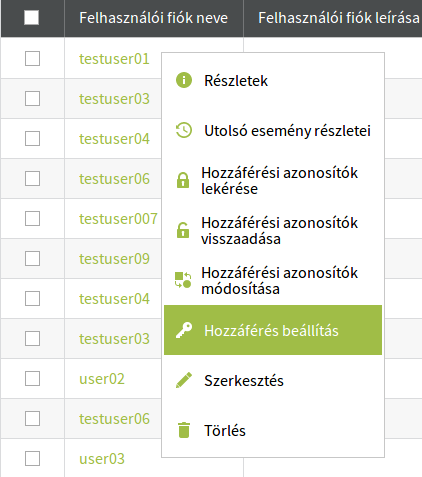422x477 pixels.
Task: Click the Felhasználói fiók leírása column header
Action: coord(339,18)
